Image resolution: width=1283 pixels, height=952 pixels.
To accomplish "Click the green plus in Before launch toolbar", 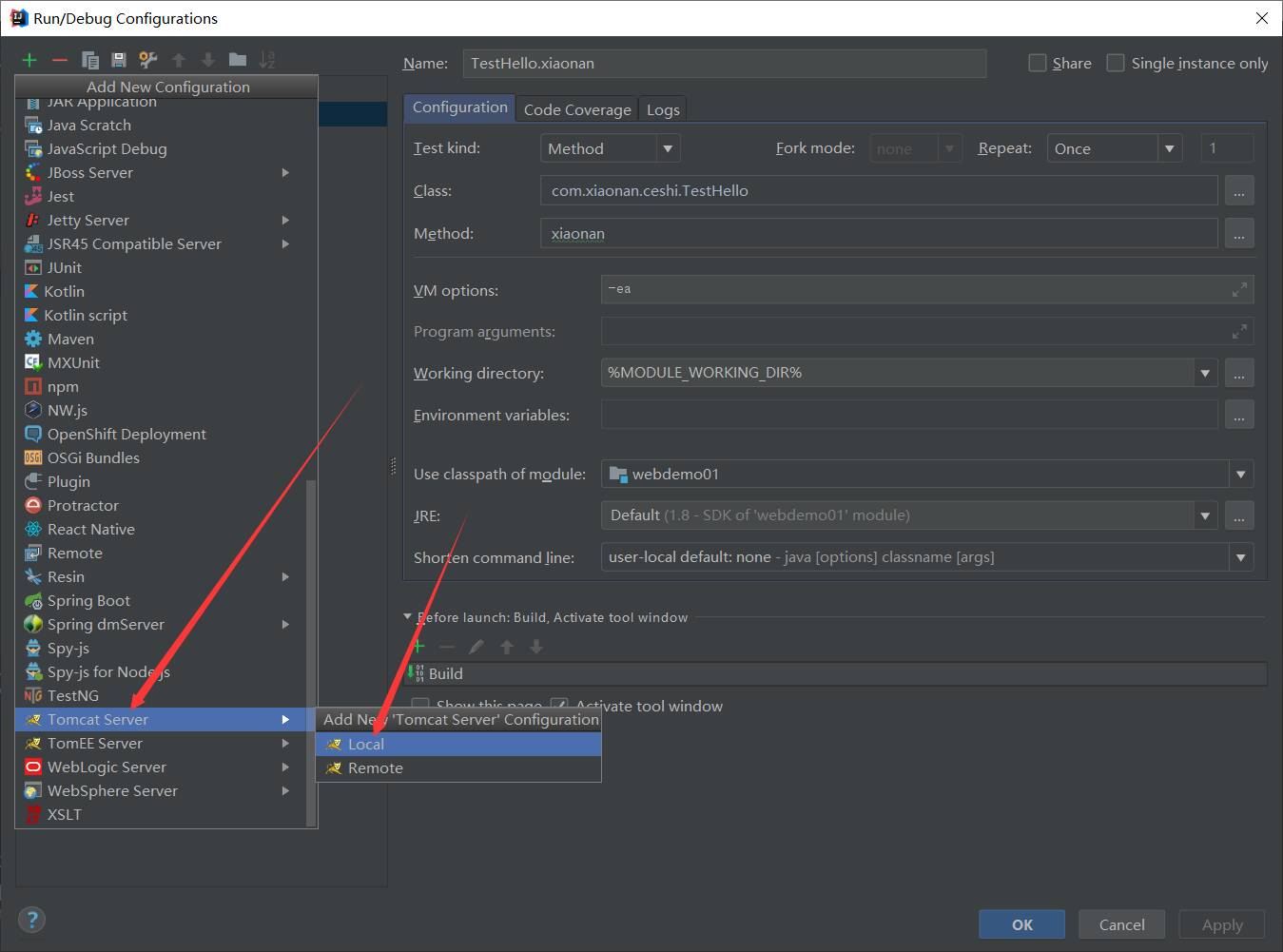I will coord(418,647).
